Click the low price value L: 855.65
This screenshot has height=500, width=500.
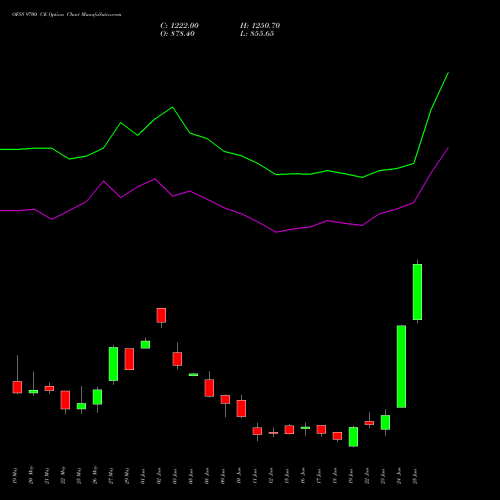tap(257, 34)
